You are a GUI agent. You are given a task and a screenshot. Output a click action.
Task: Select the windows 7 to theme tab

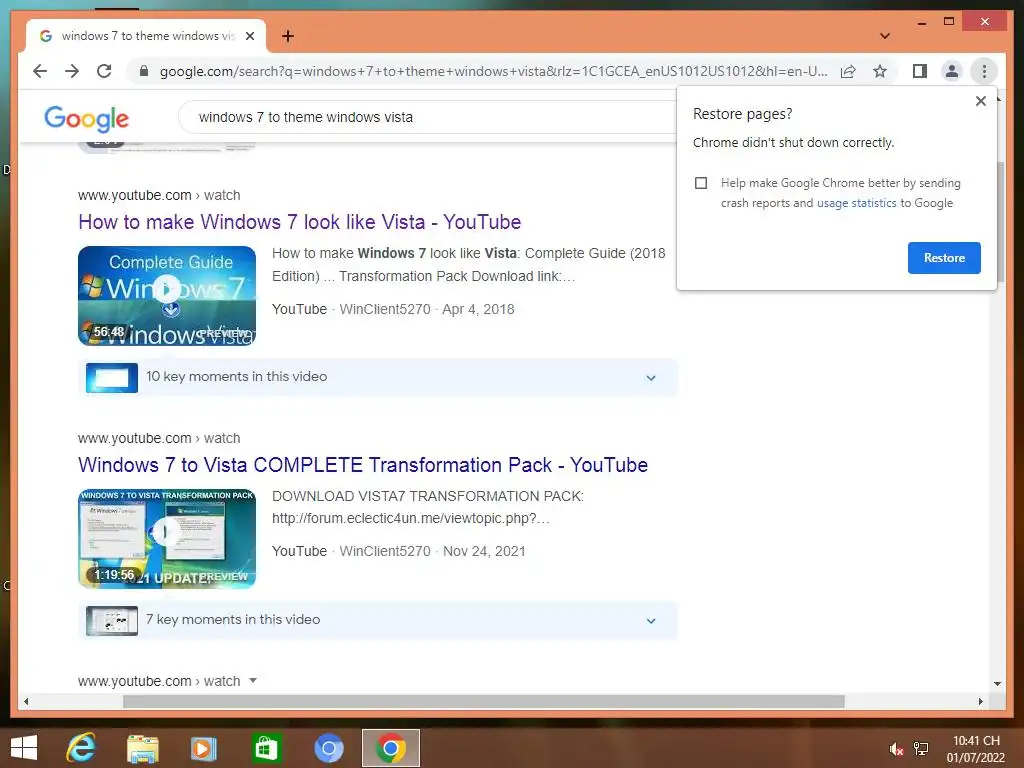pos(146,36)
